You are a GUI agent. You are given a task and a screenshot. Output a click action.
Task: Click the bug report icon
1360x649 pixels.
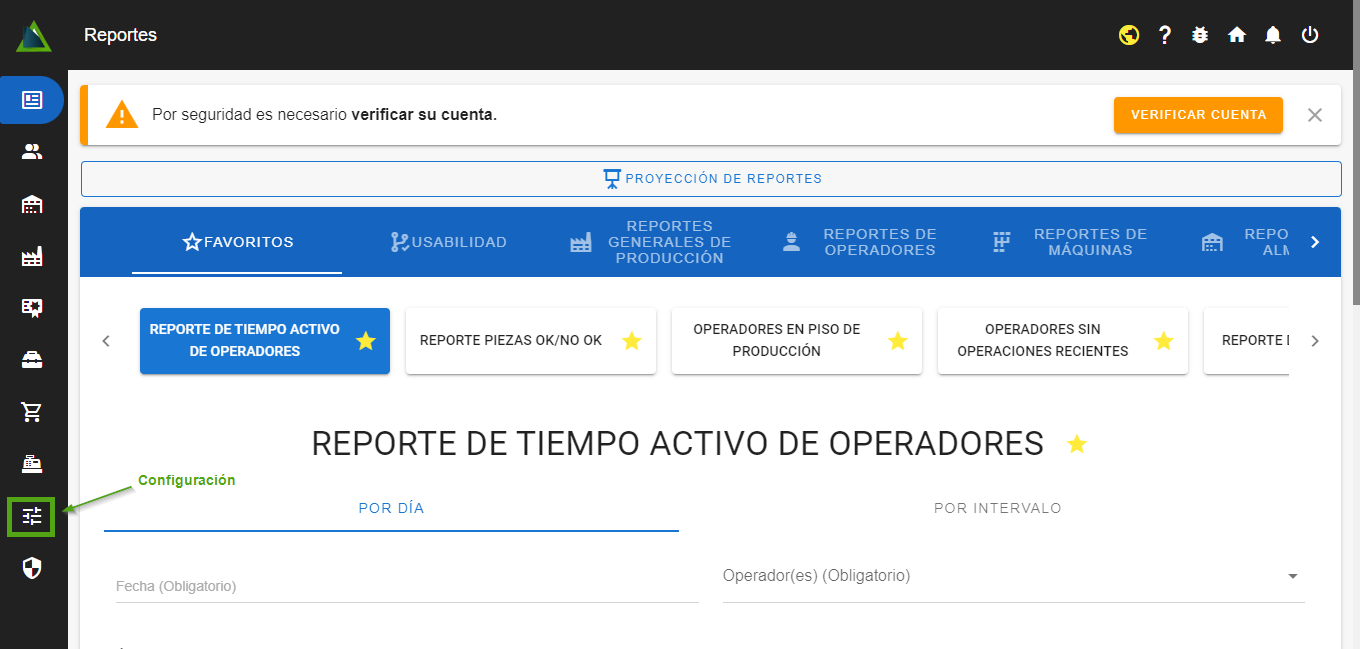click(x=1201, y=35)
